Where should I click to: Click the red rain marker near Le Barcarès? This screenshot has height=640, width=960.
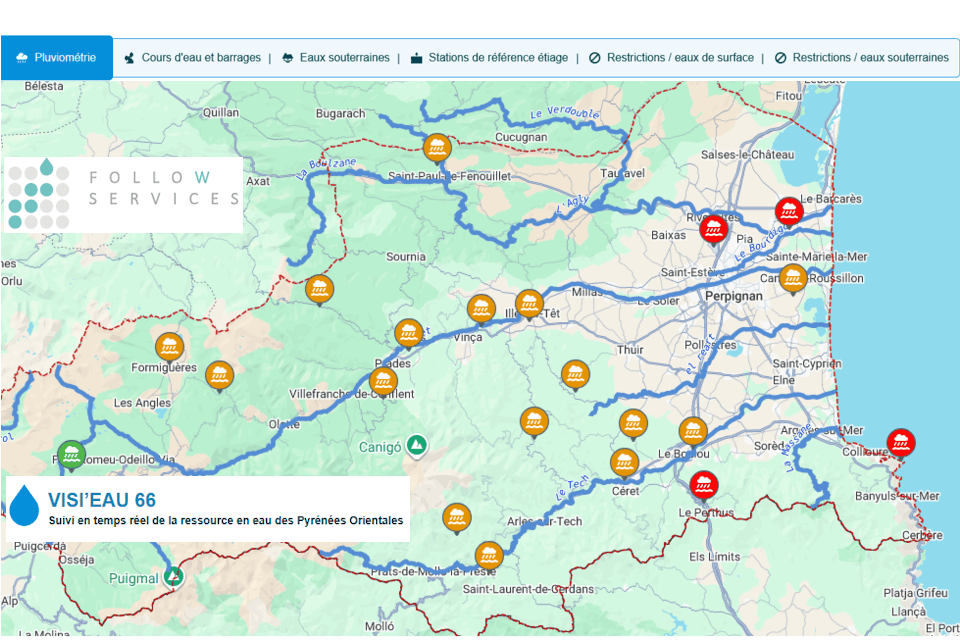click(x=789, y=211)
